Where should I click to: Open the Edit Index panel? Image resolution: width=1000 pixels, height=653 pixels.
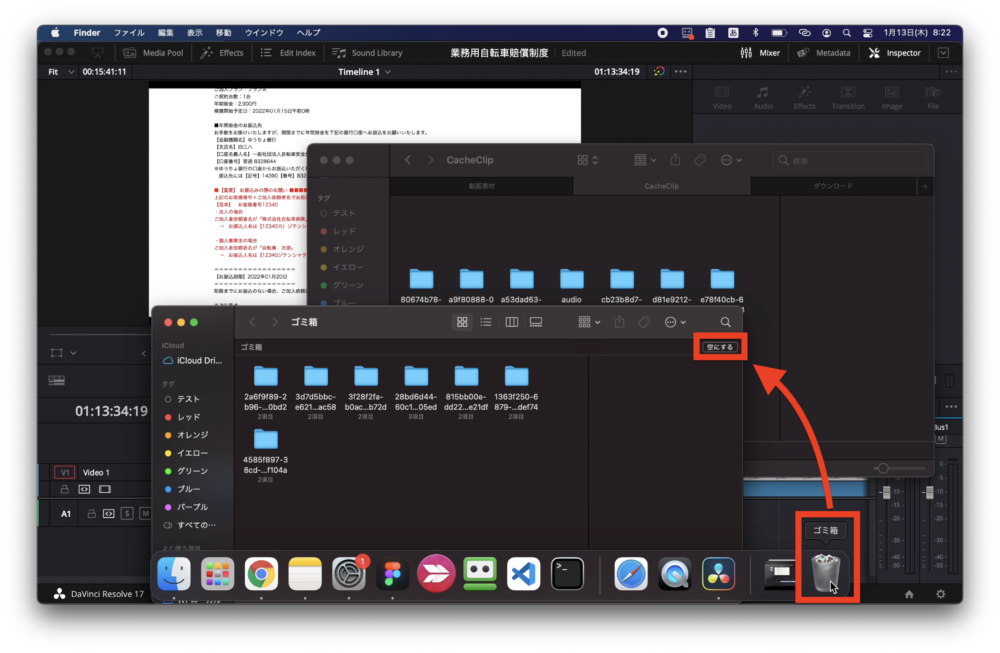pos(288,53)
